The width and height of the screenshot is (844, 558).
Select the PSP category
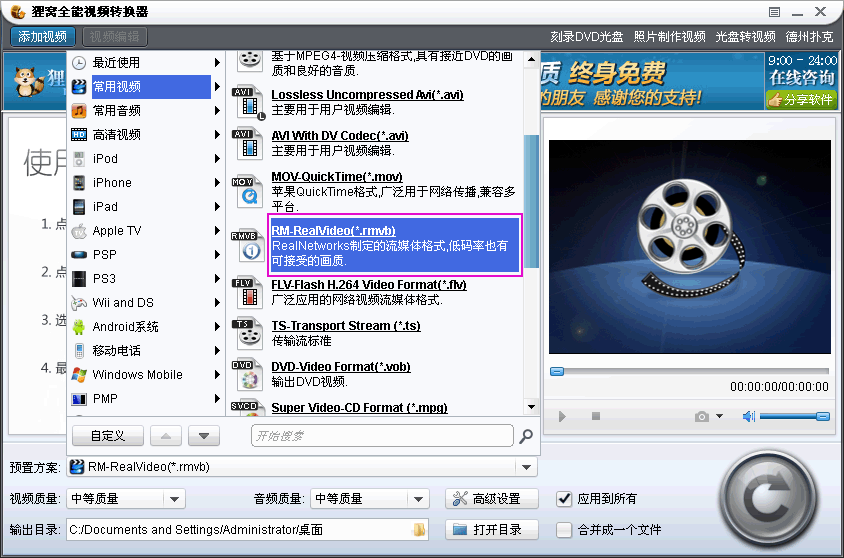[x=146, y=255]
